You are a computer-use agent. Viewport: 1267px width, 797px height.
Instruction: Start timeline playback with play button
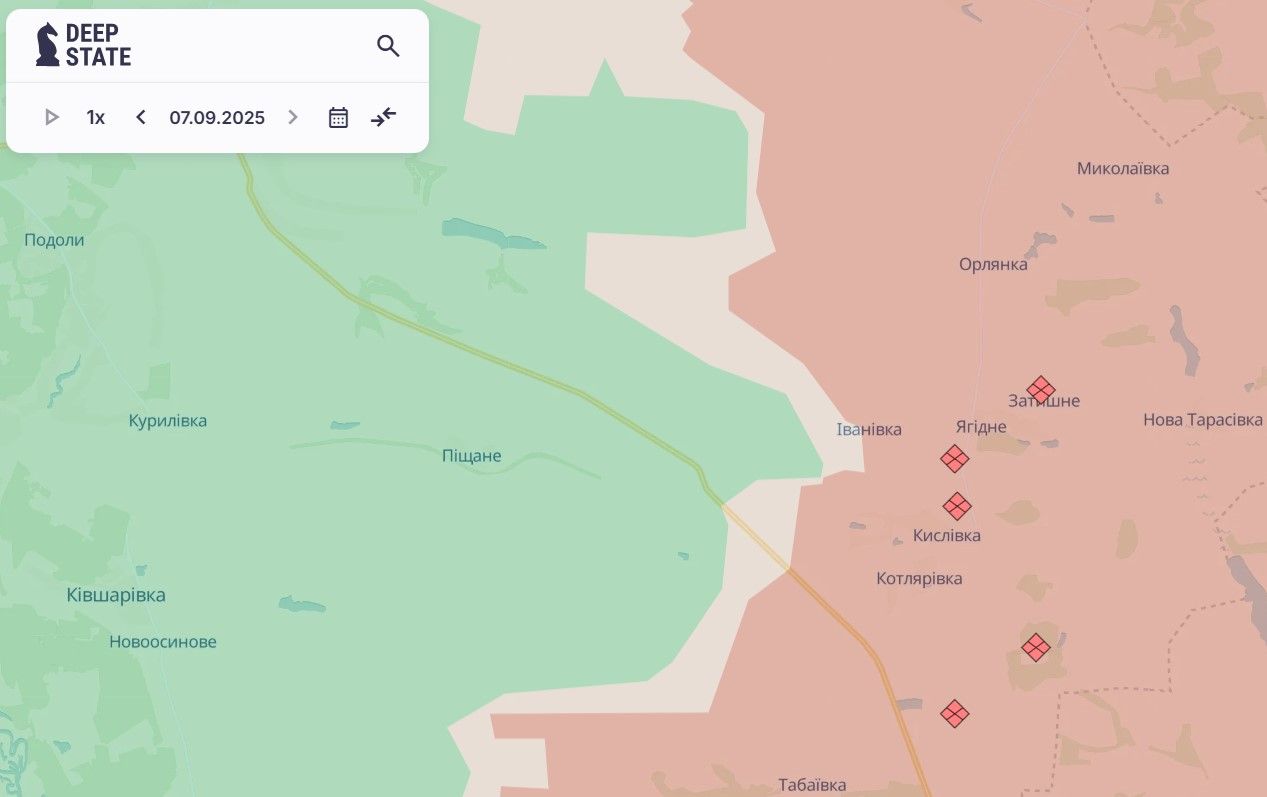[x=52, y=117]
